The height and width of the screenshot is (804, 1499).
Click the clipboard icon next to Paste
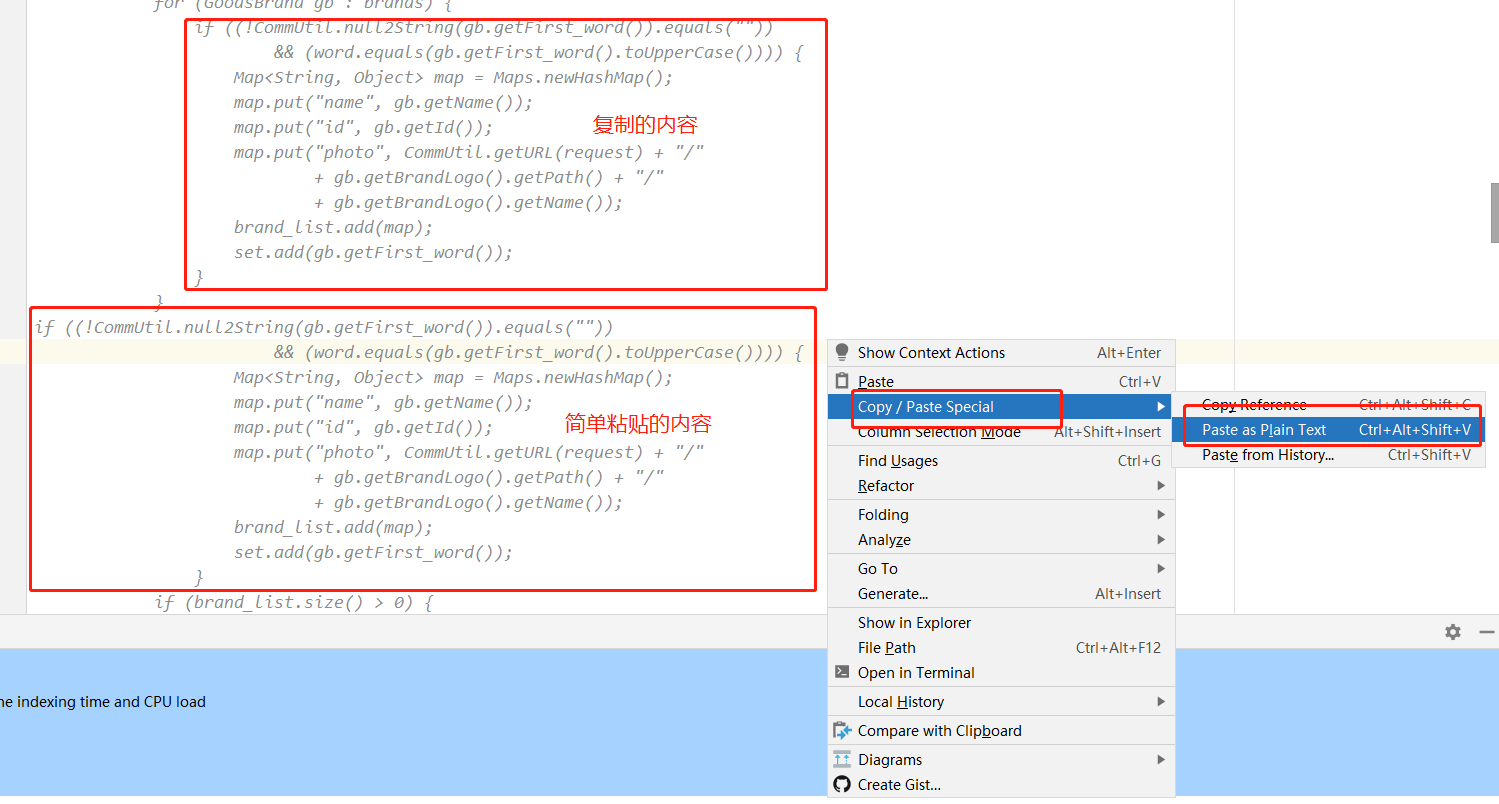tap(841, 381)
